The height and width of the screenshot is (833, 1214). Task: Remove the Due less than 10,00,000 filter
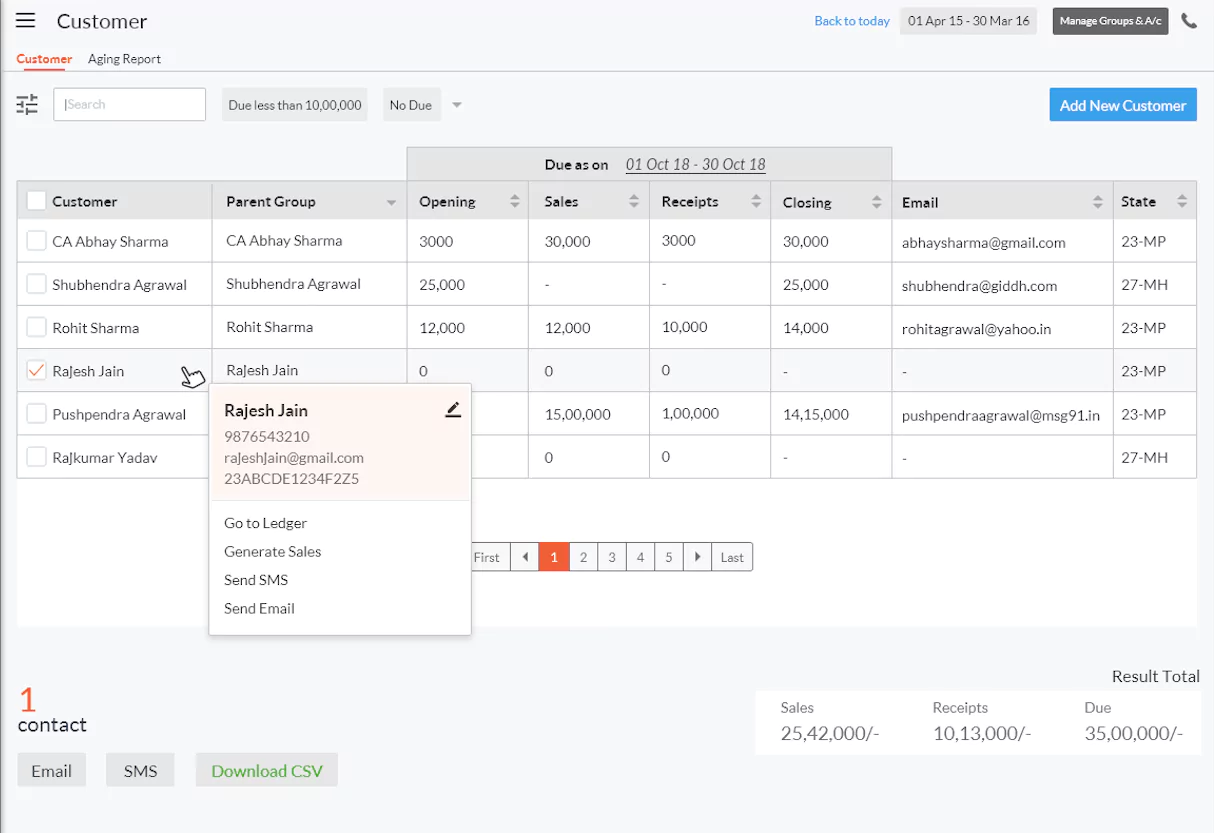295,105
